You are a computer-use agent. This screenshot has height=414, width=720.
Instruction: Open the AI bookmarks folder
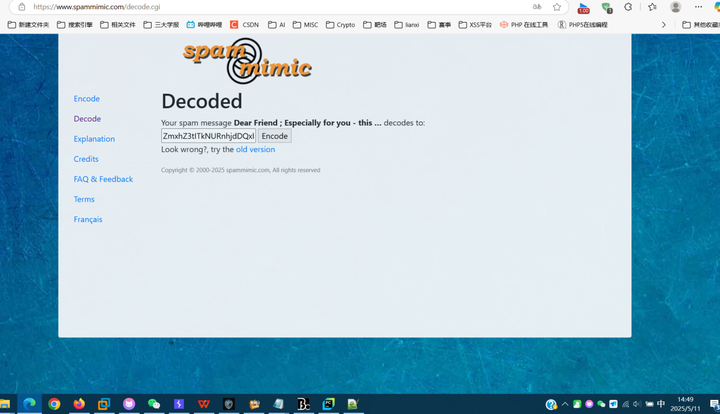point(276,25)
